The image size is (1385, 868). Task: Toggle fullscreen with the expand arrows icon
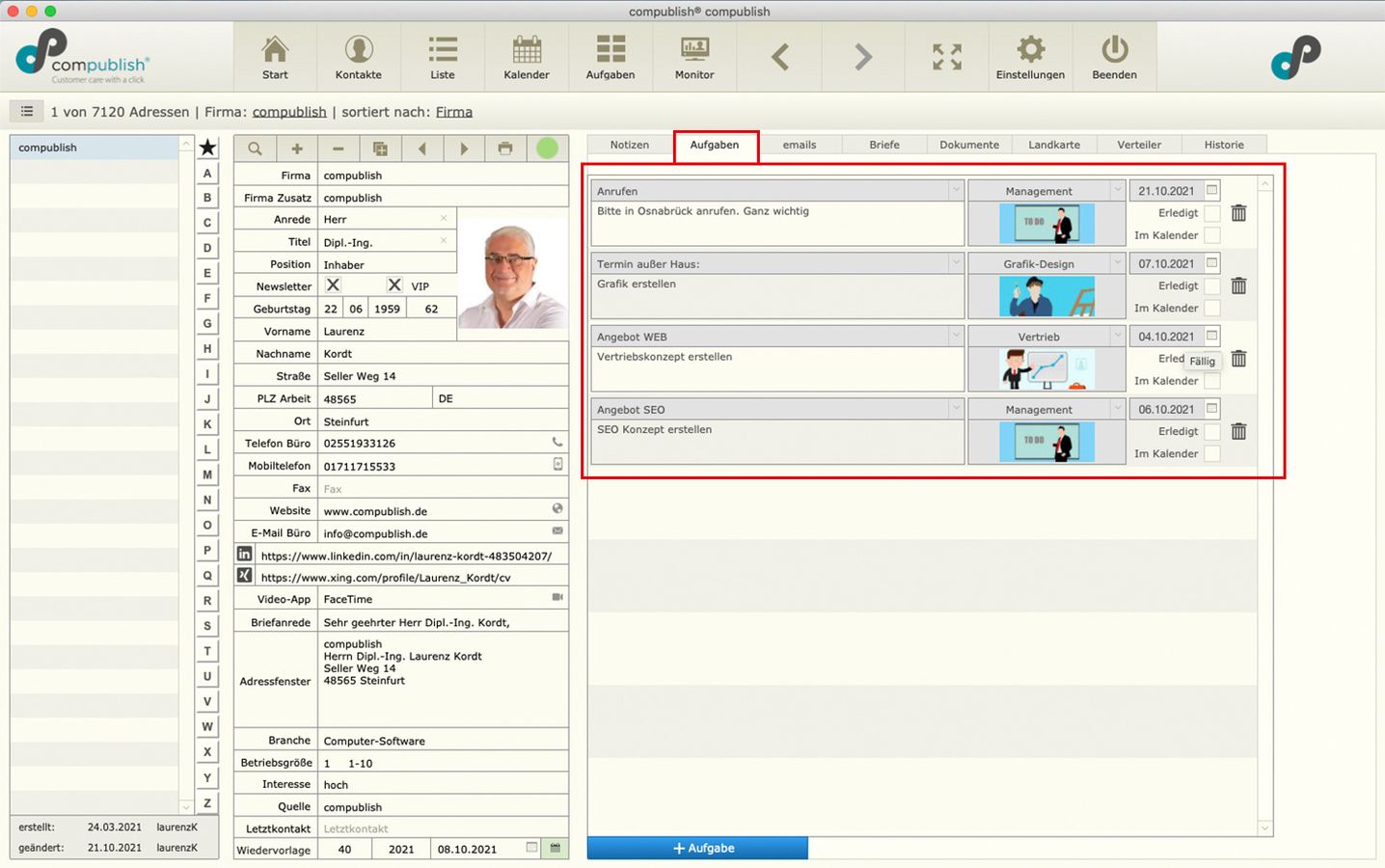click(947, 57)
